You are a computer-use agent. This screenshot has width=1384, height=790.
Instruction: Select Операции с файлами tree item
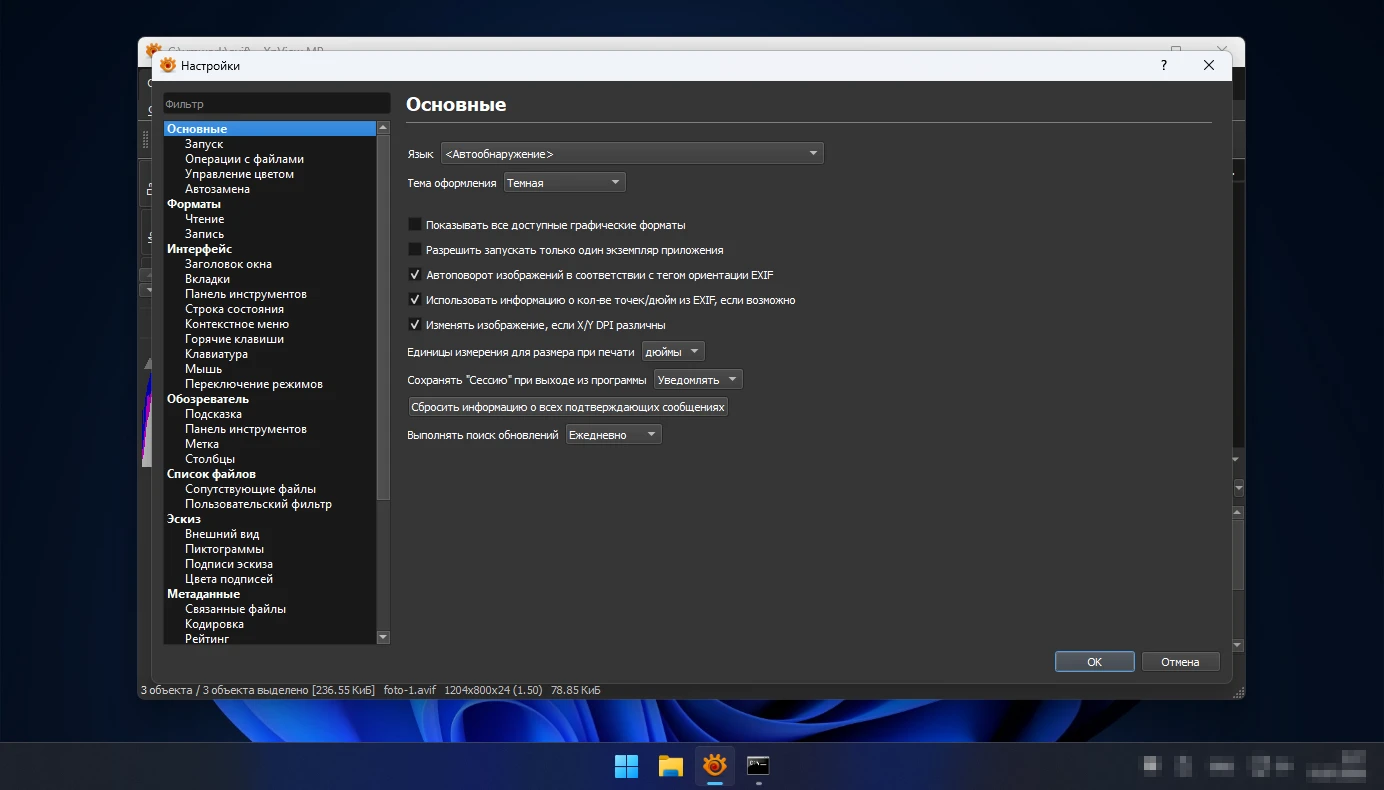(244, 159)
